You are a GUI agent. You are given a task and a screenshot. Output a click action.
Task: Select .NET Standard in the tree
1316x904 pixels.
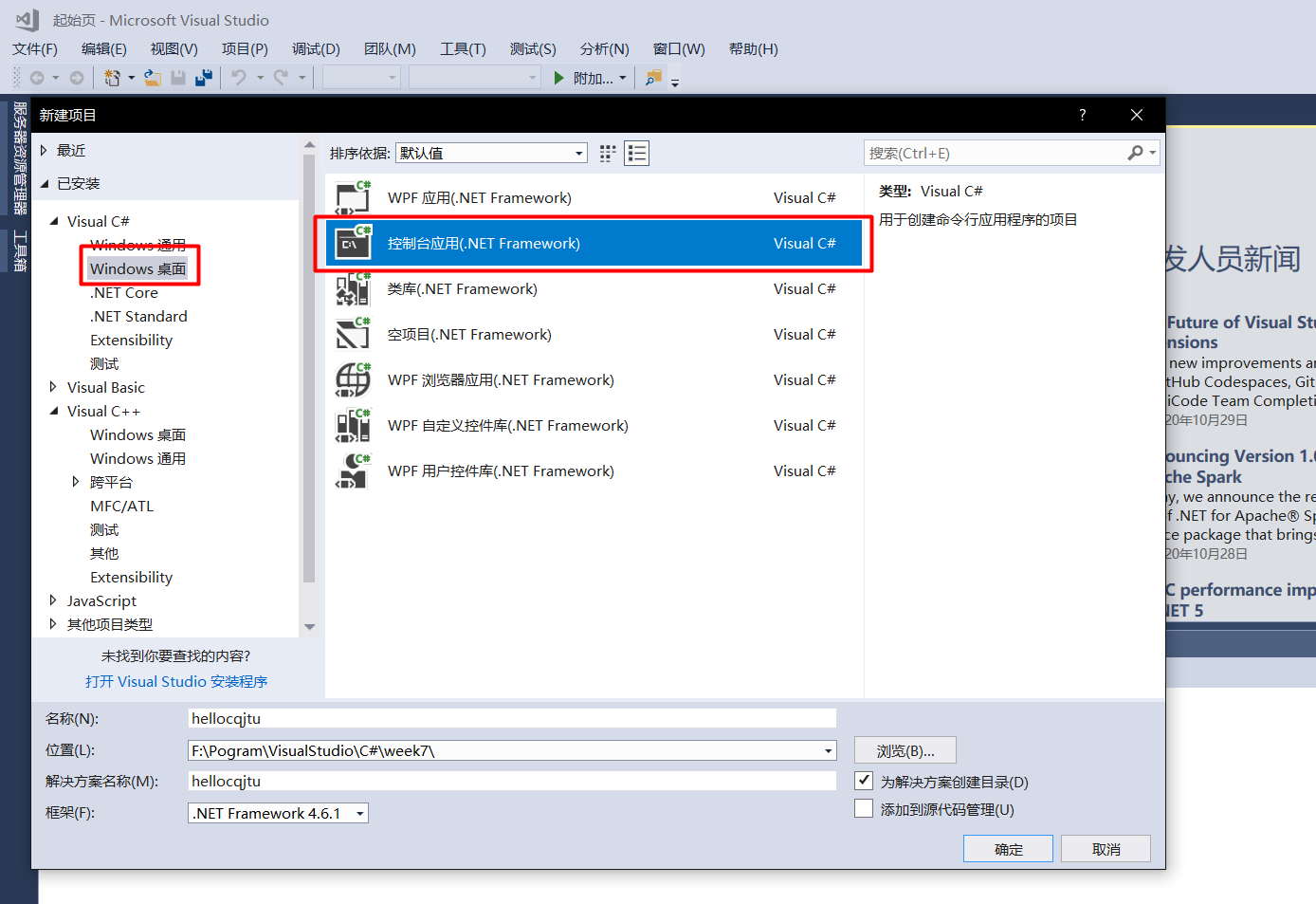click(138, 316)
